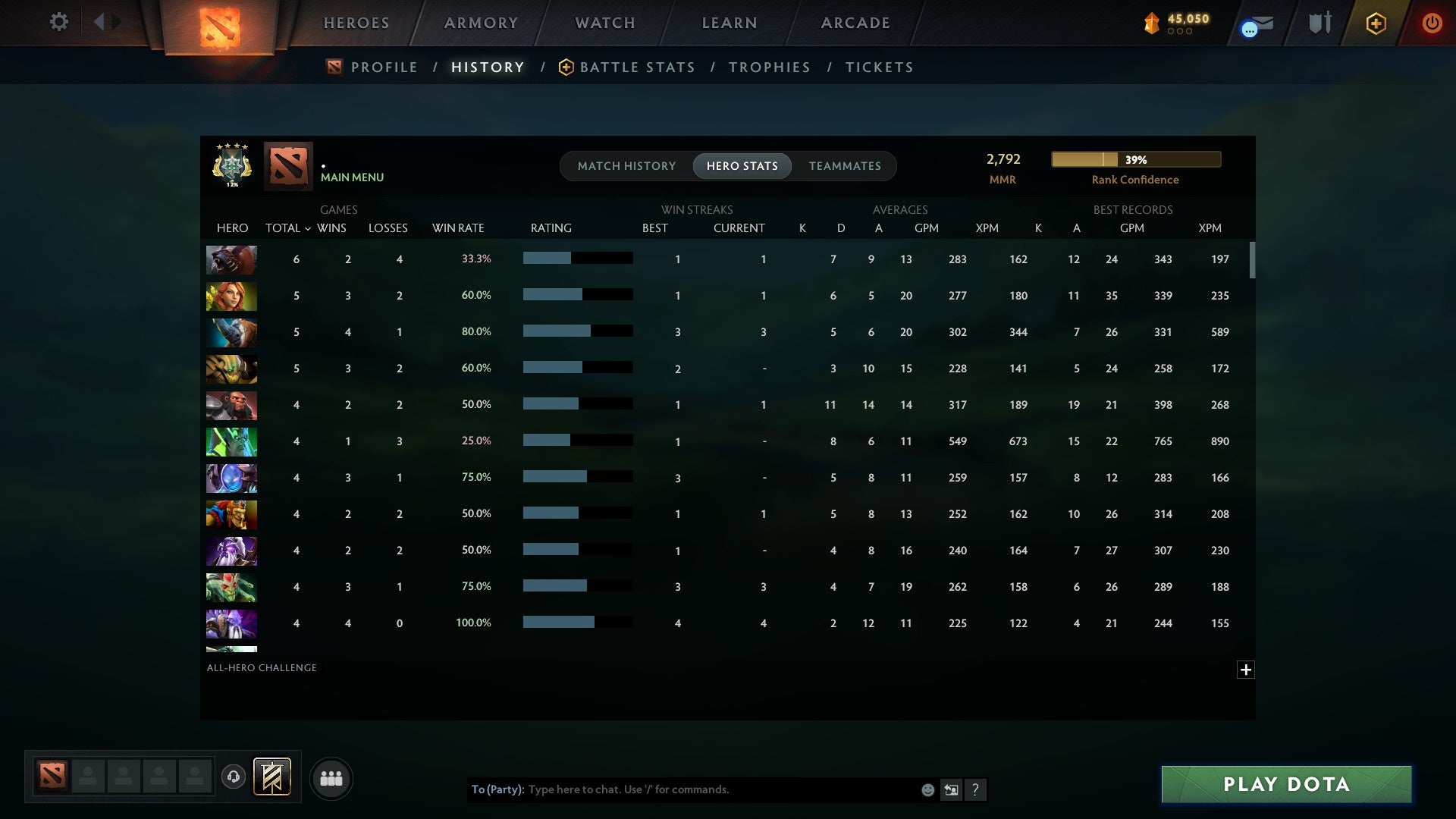Expand All-Hero Challenge with the plus button

pos(1246,670)
